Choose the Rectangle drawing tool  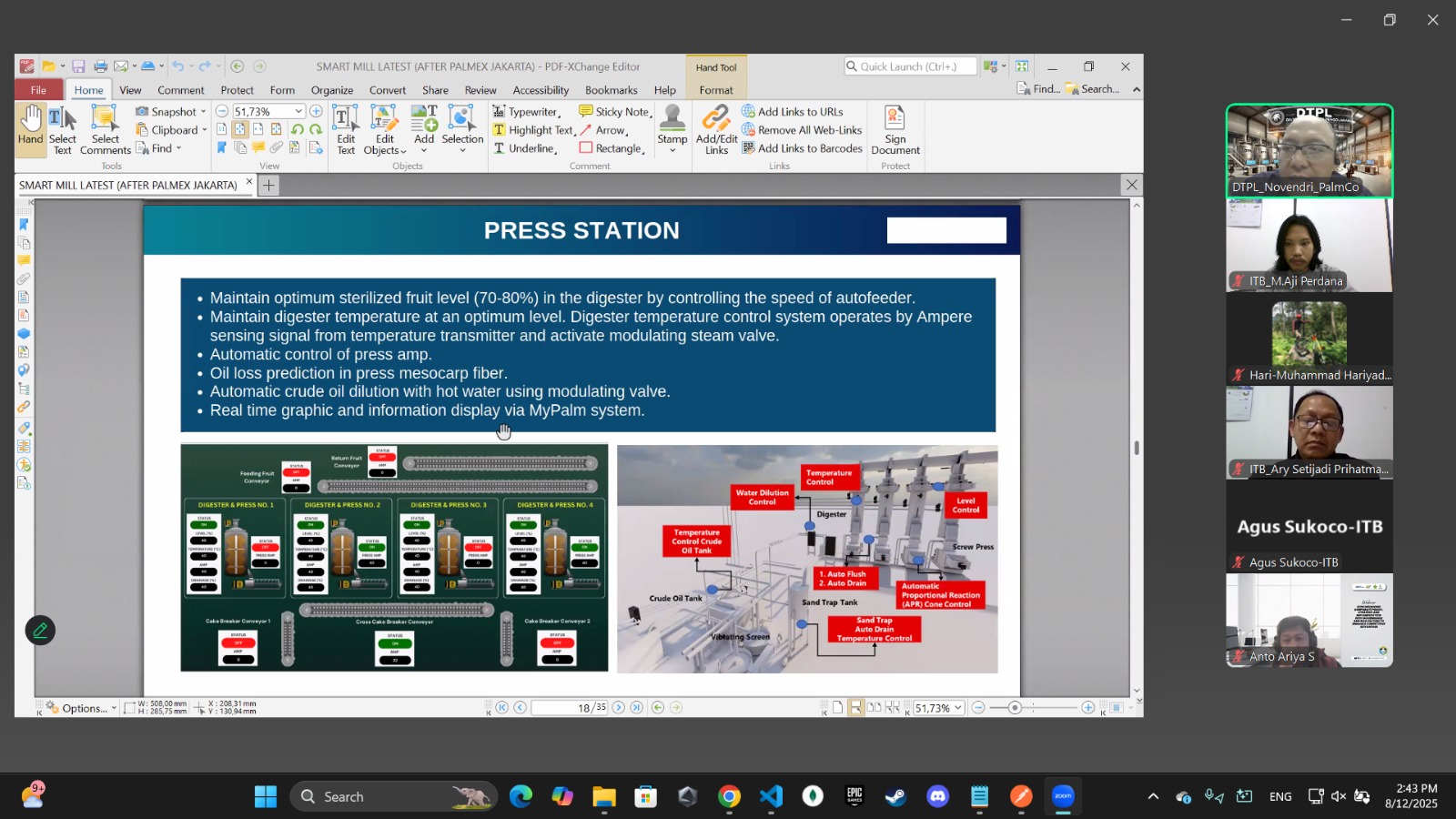click(612, 148)
